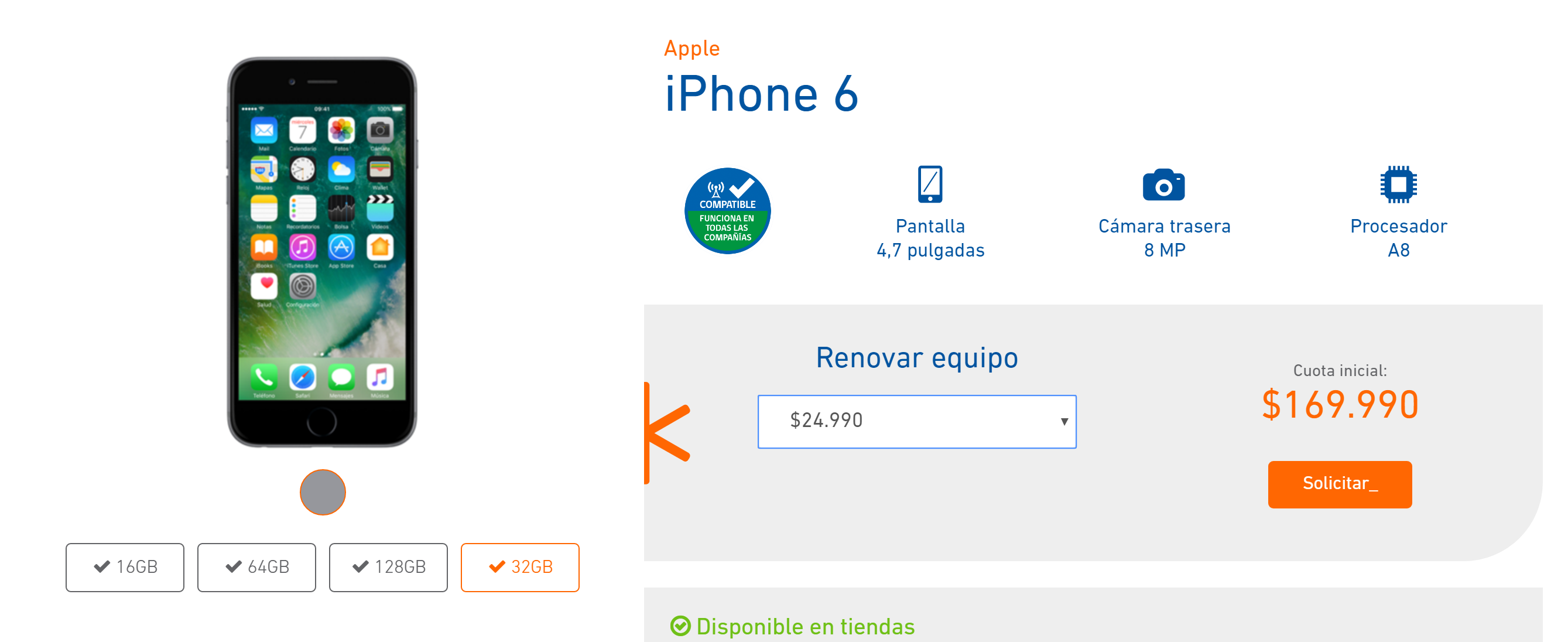The image size is (1568, 642).
Task: Click the Pantalla phone screen icon
Action: pos(929,184)
